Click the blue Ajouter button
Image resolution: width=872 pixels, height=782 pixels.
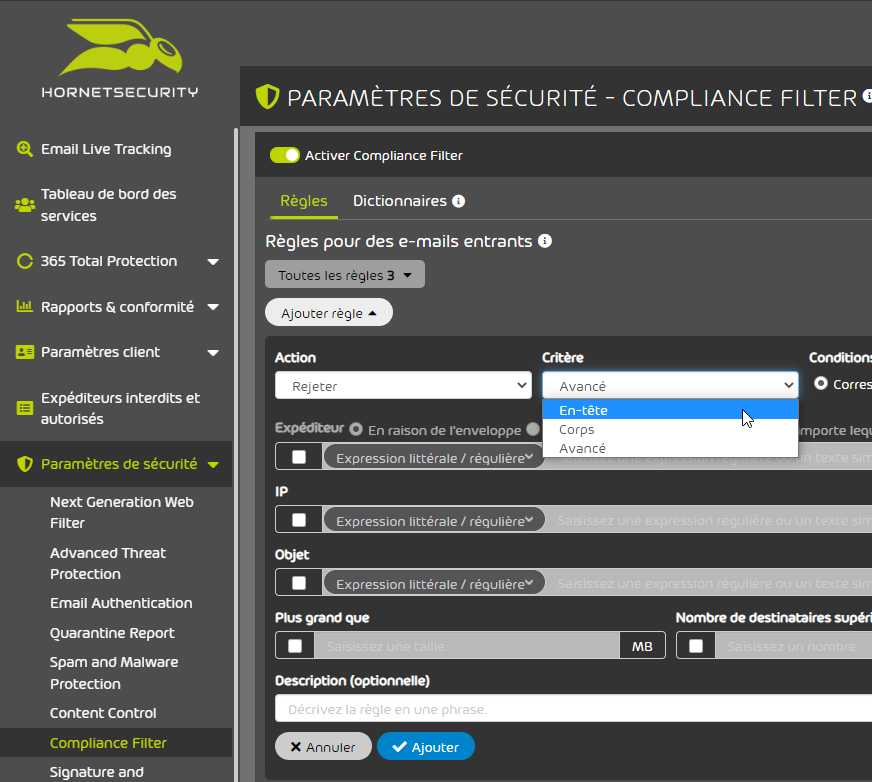pyautogui.click(x=426, y=746)
